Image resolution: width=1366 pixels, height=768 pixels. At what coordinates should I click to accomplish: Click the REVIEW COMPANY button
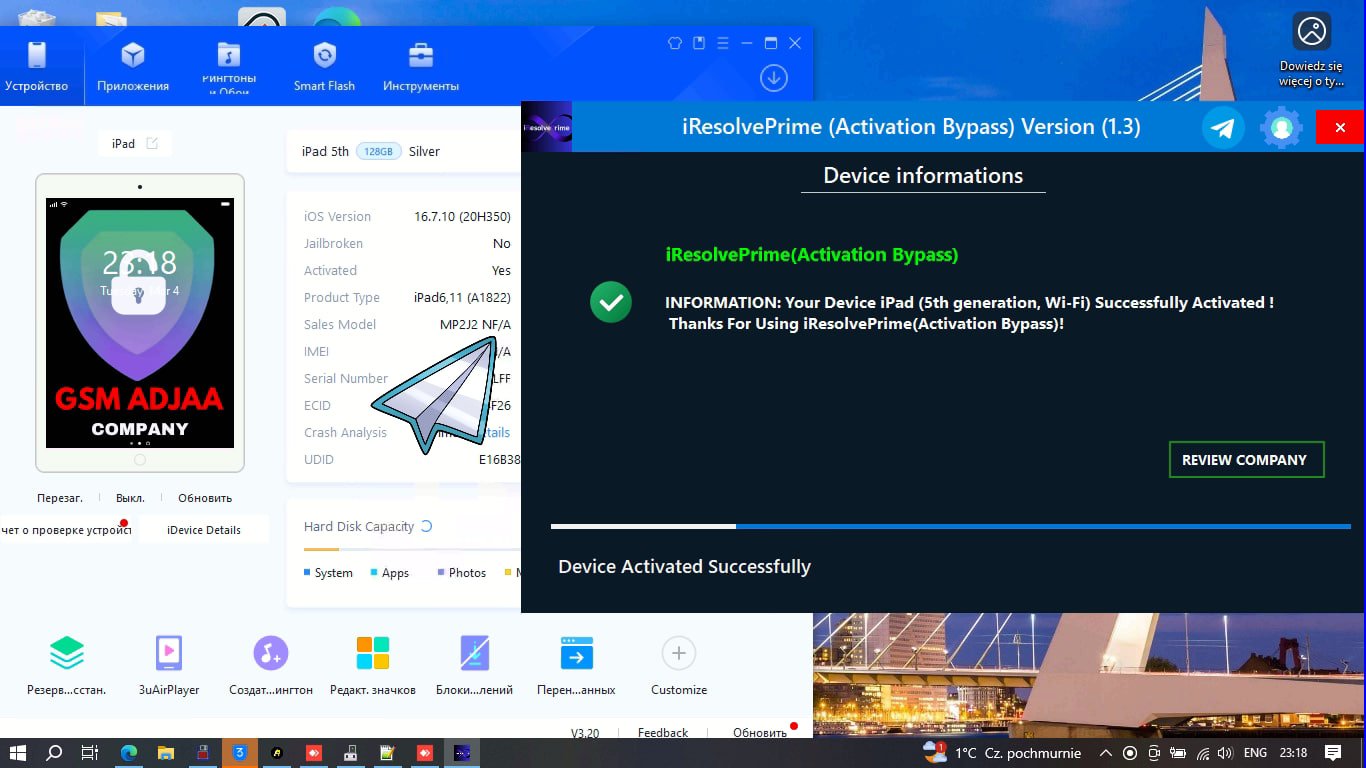(x=1246, y=460)
